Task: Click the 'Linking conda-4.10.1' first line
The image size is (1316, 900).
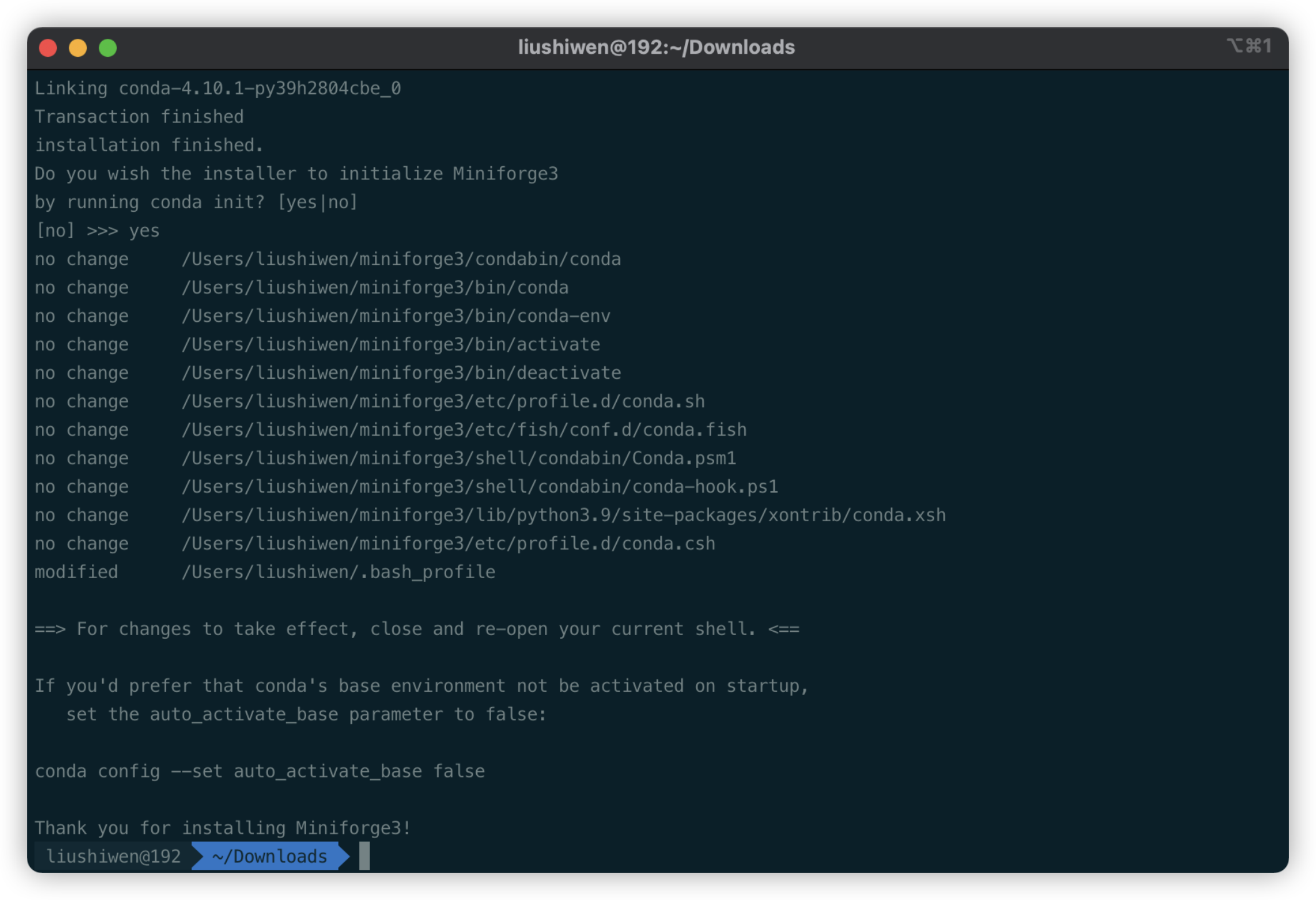Action: coord(217,89)
